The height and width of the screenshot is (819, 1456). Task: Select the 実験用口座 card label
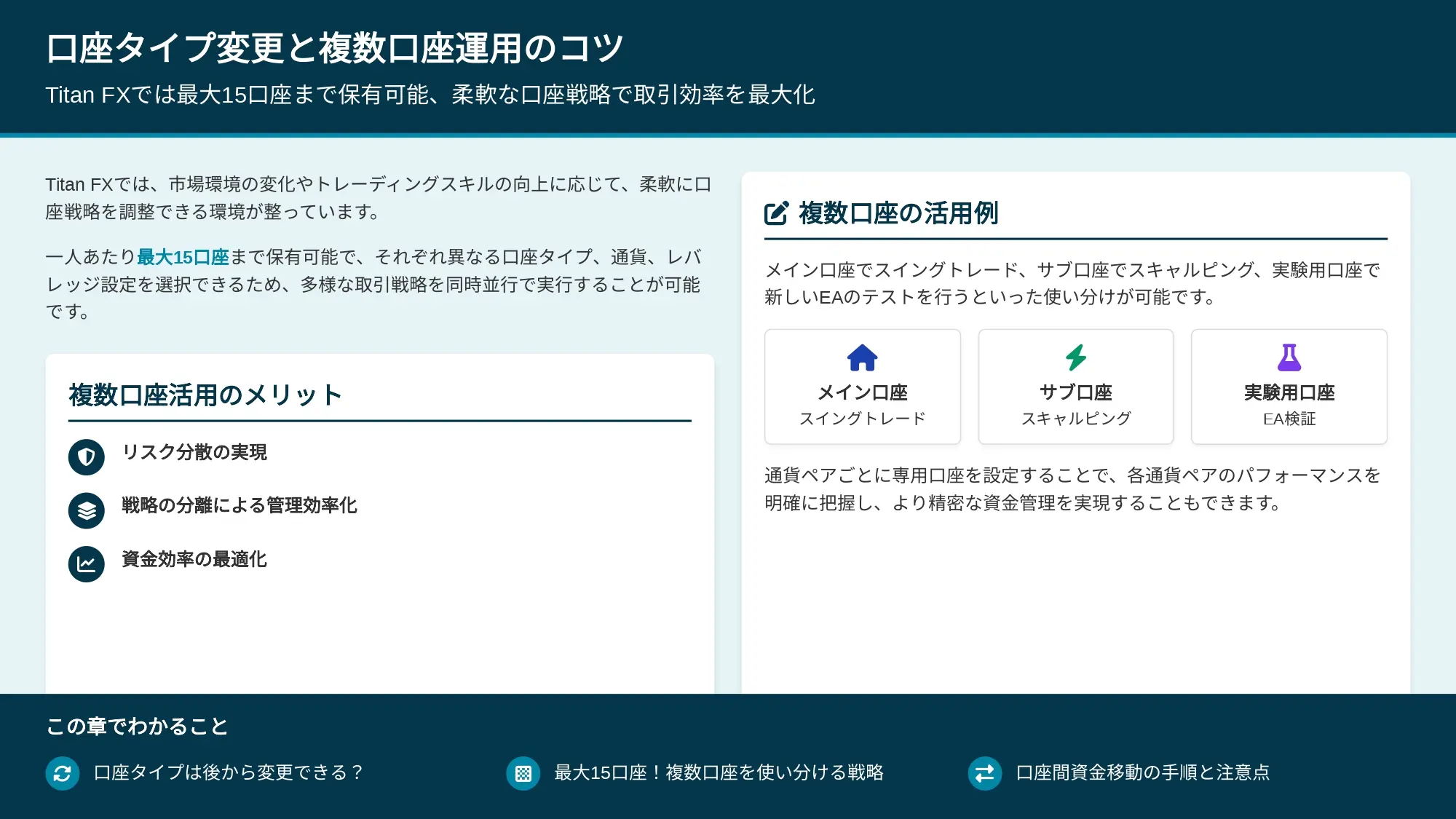coord(1289,392)
